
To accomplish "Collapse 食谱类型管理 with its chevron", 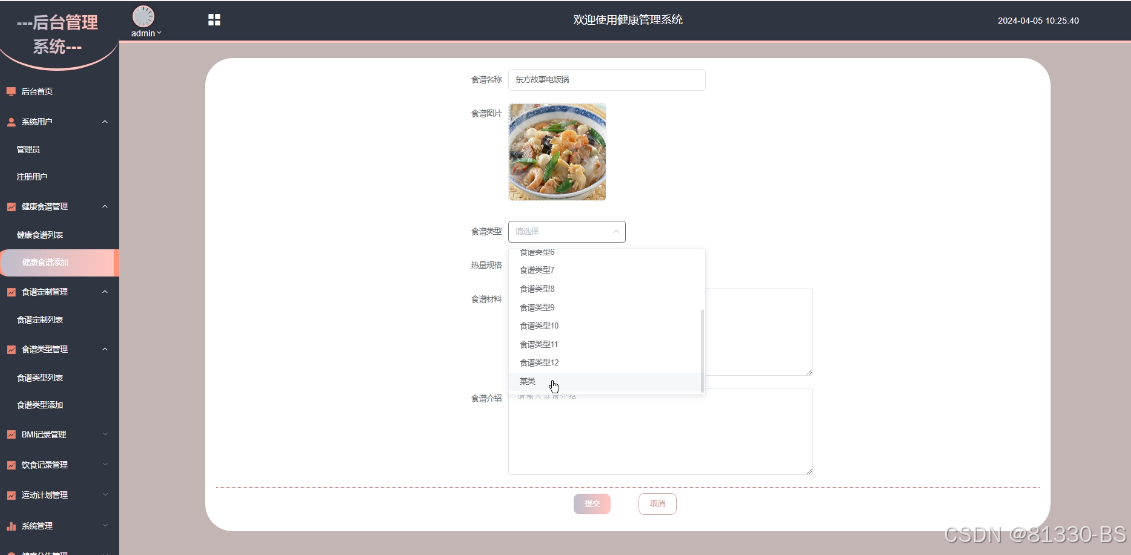I will [x=105, y=349].
